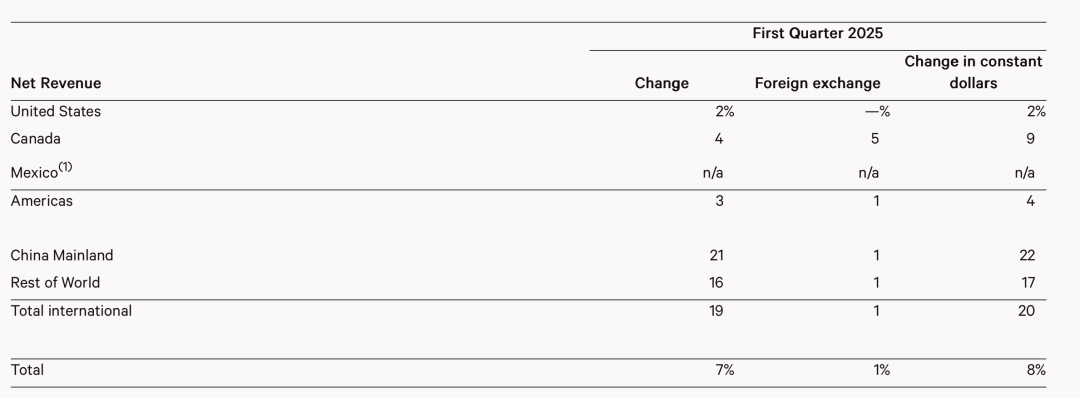
Task: Select the China Mainland row label
Action: tap(62, 255)
